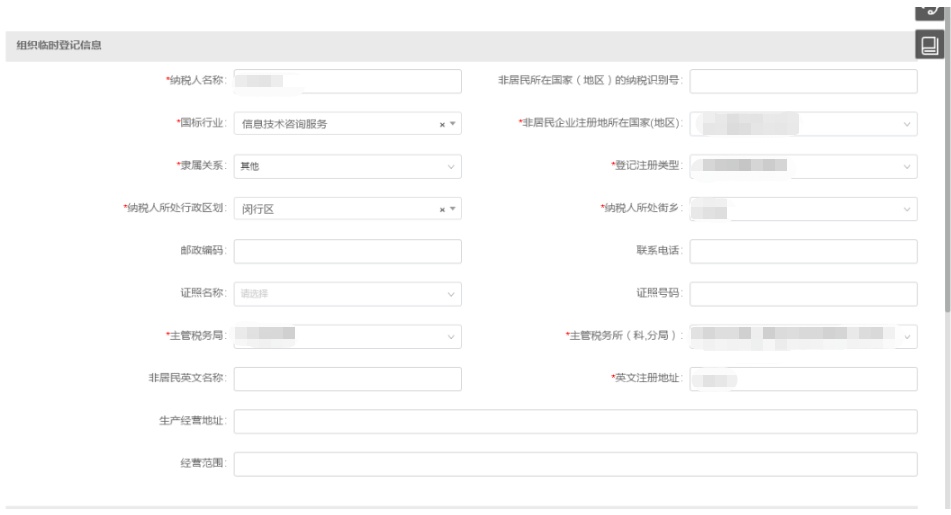Clear the 纳税人所处行政区划 selection with x
Screen dimensions: 951x515
tap(442, 209)
